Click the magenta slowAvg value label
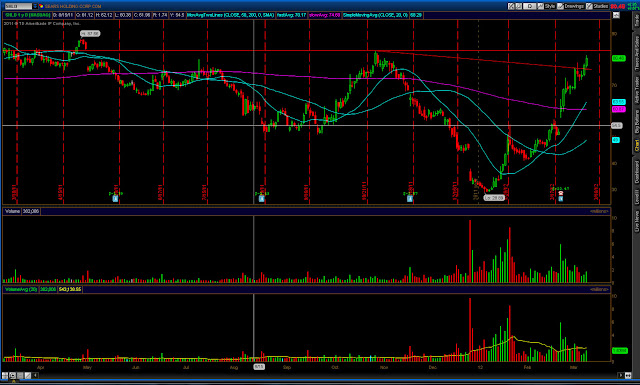This screenshot has height=385, width=640. [x=324, y=15]
